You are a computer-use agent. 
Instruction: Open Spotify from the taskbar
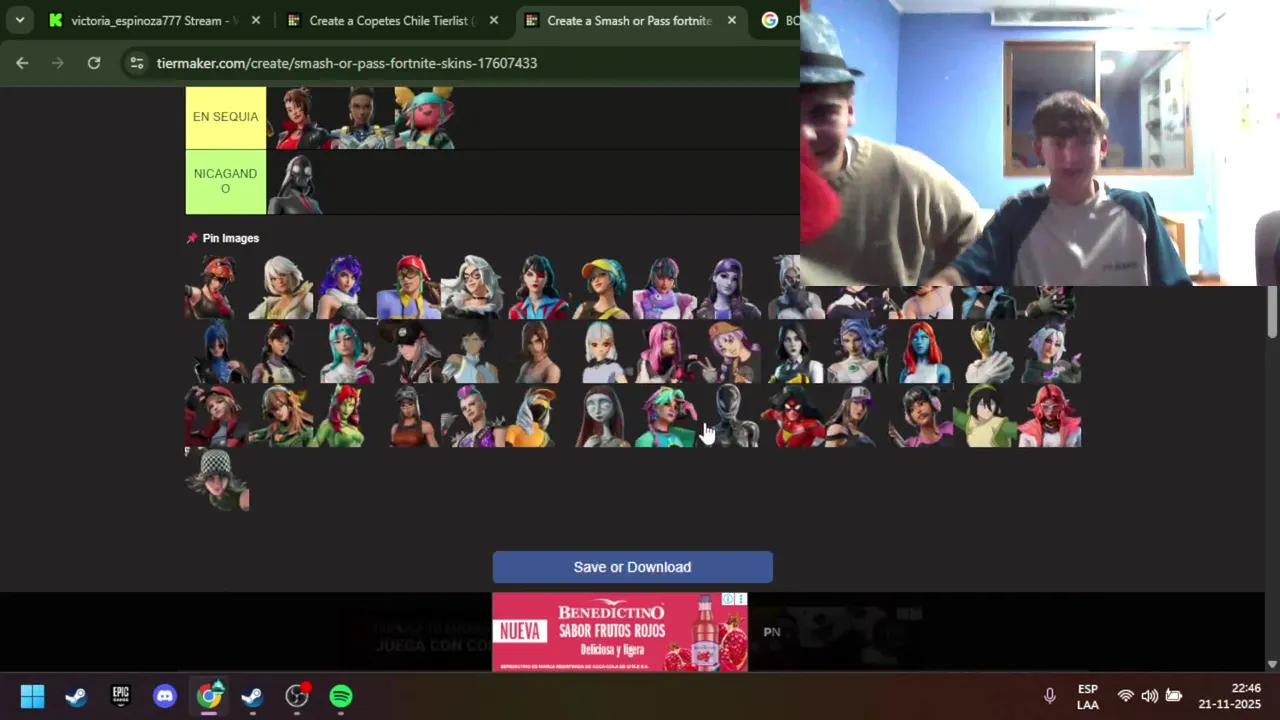(341, 696)
